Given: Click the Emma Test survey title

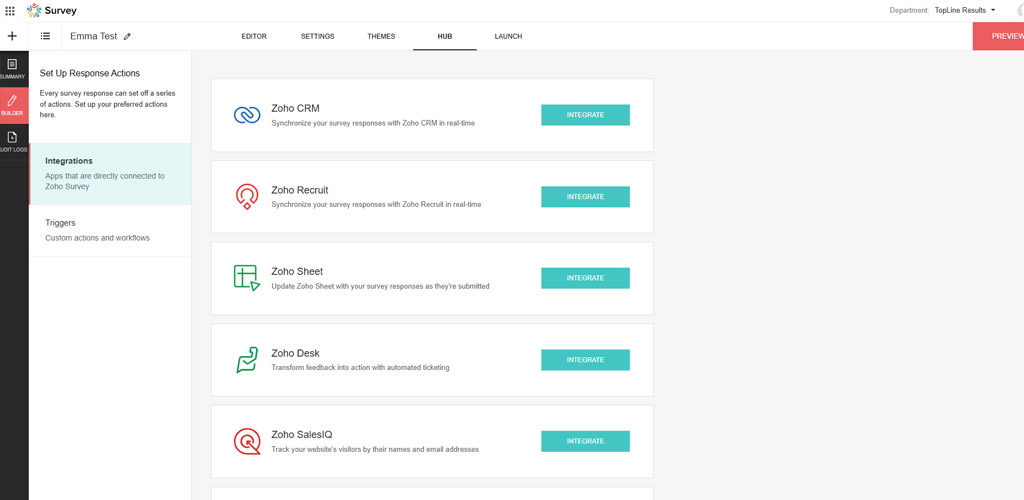Looking at the screenshot, I should pos(94,37).
